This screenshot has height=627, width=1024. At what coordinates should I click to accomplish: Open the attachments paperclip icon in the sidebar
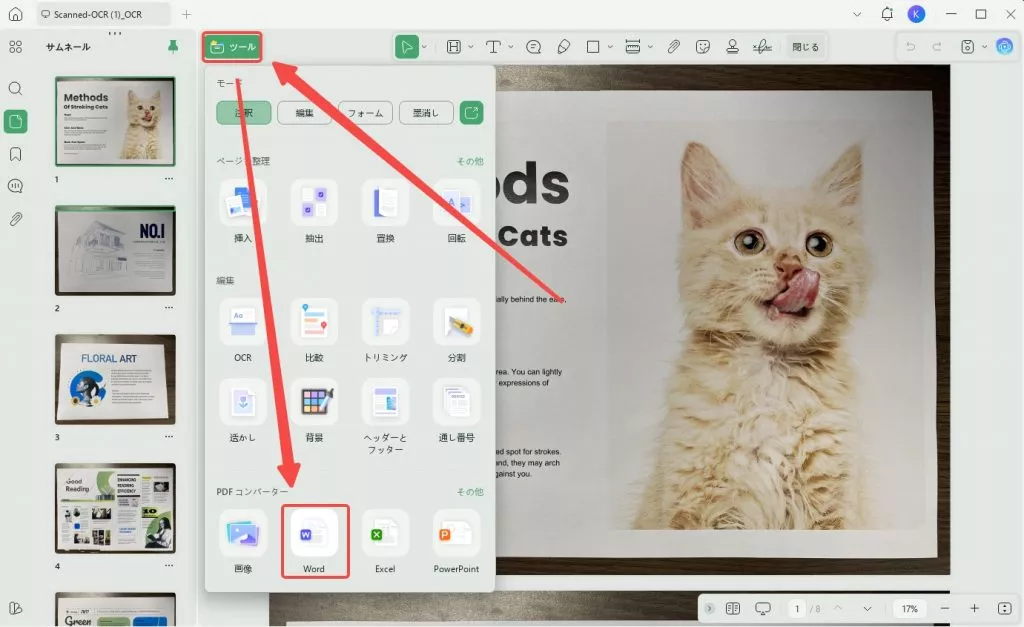tap(15, 219)
